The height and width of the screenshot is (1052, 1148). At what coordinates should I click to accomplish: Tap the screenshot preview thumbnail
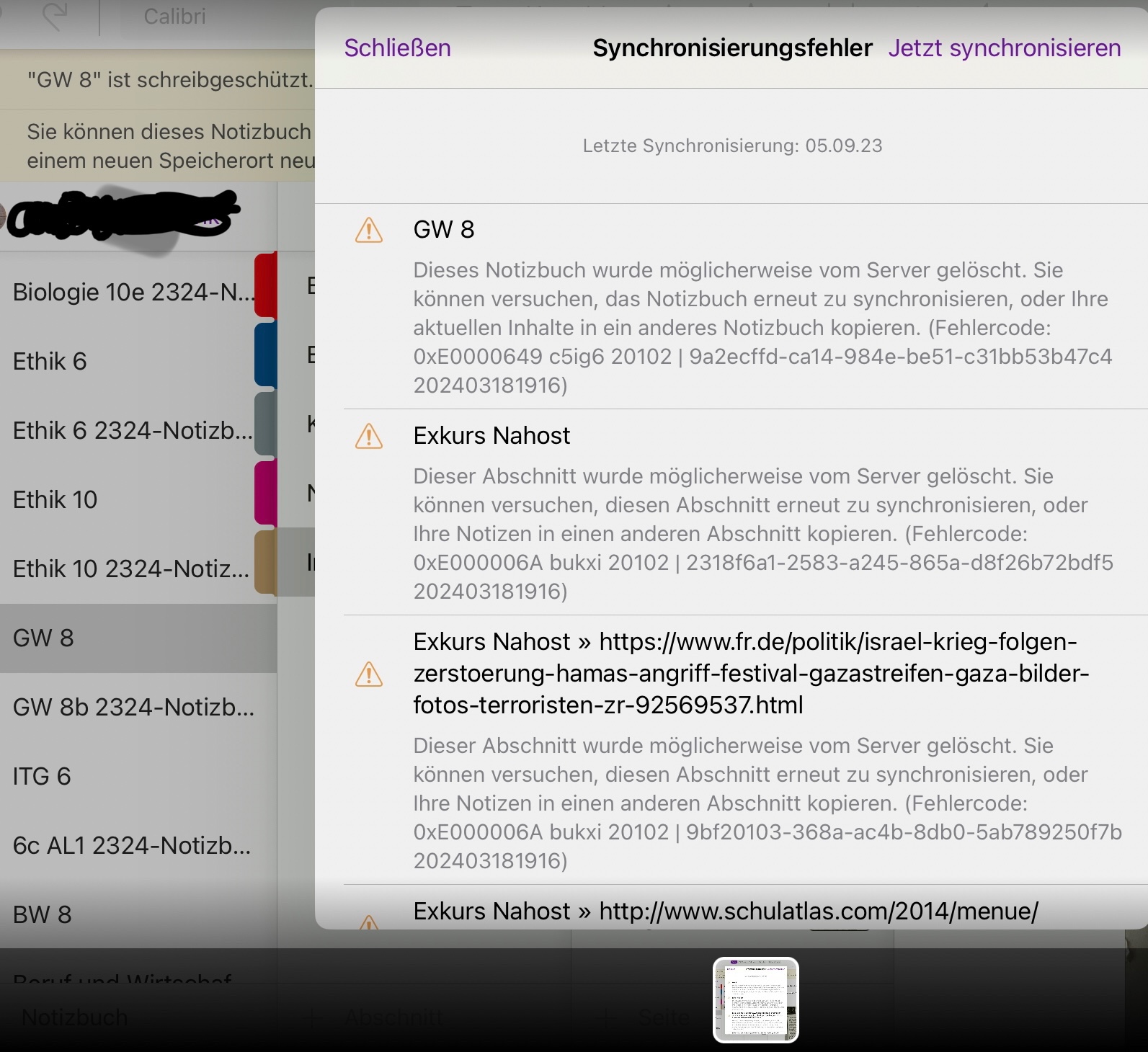click(x=756, y=1000)
